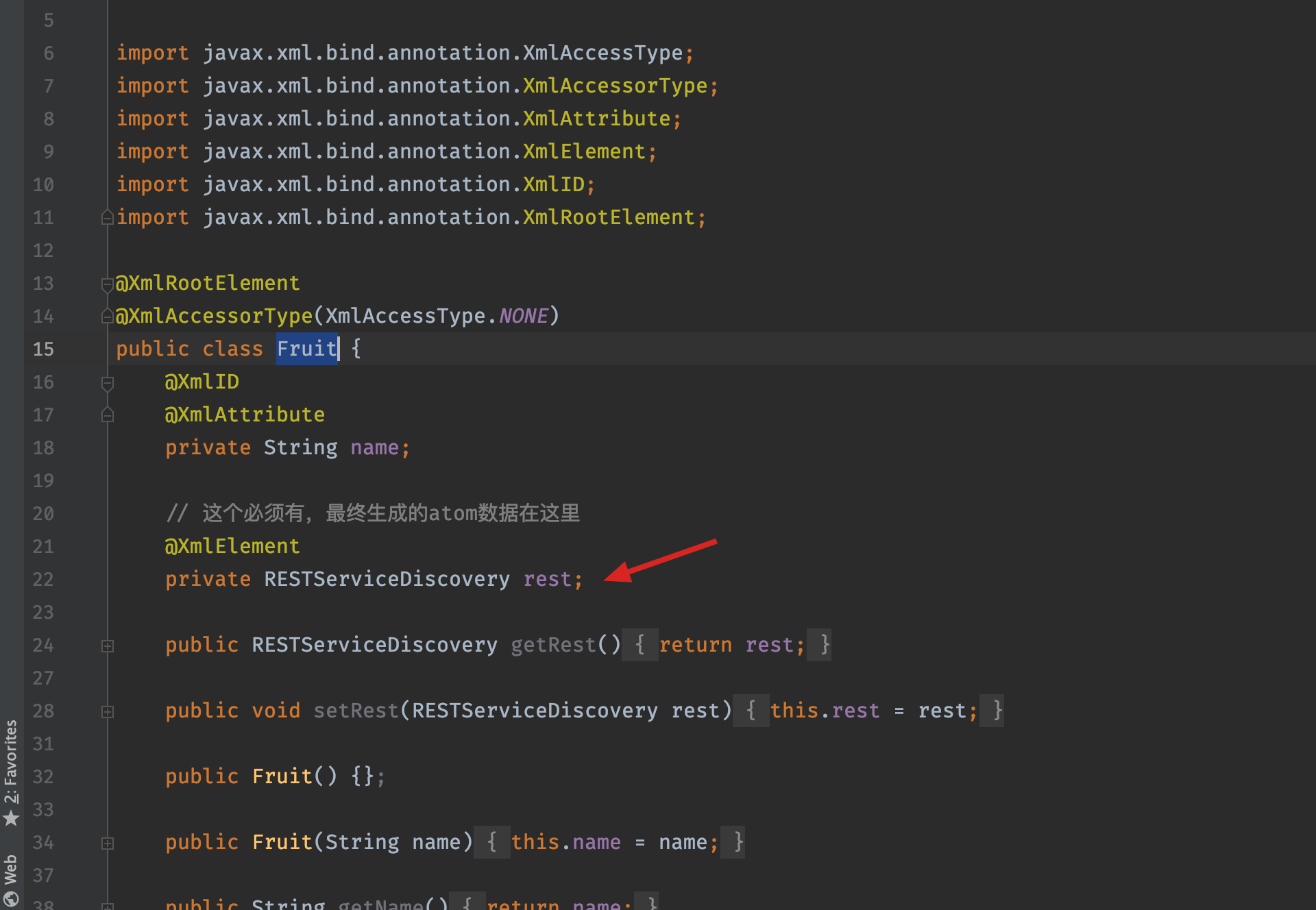
Task: Expand the folded Fruit(String name) constructor
Action: point(108,843)
